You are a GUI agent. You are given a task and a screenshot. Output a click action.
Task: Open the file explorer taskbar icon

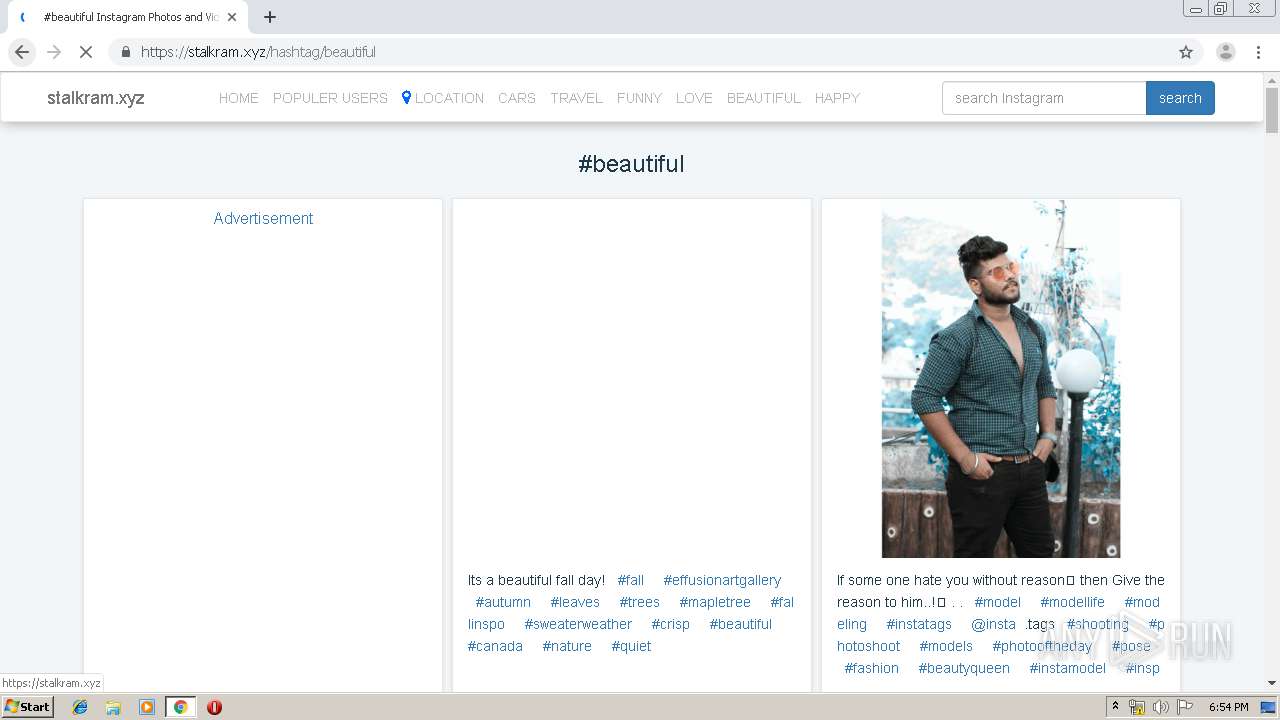pos(113,707)
